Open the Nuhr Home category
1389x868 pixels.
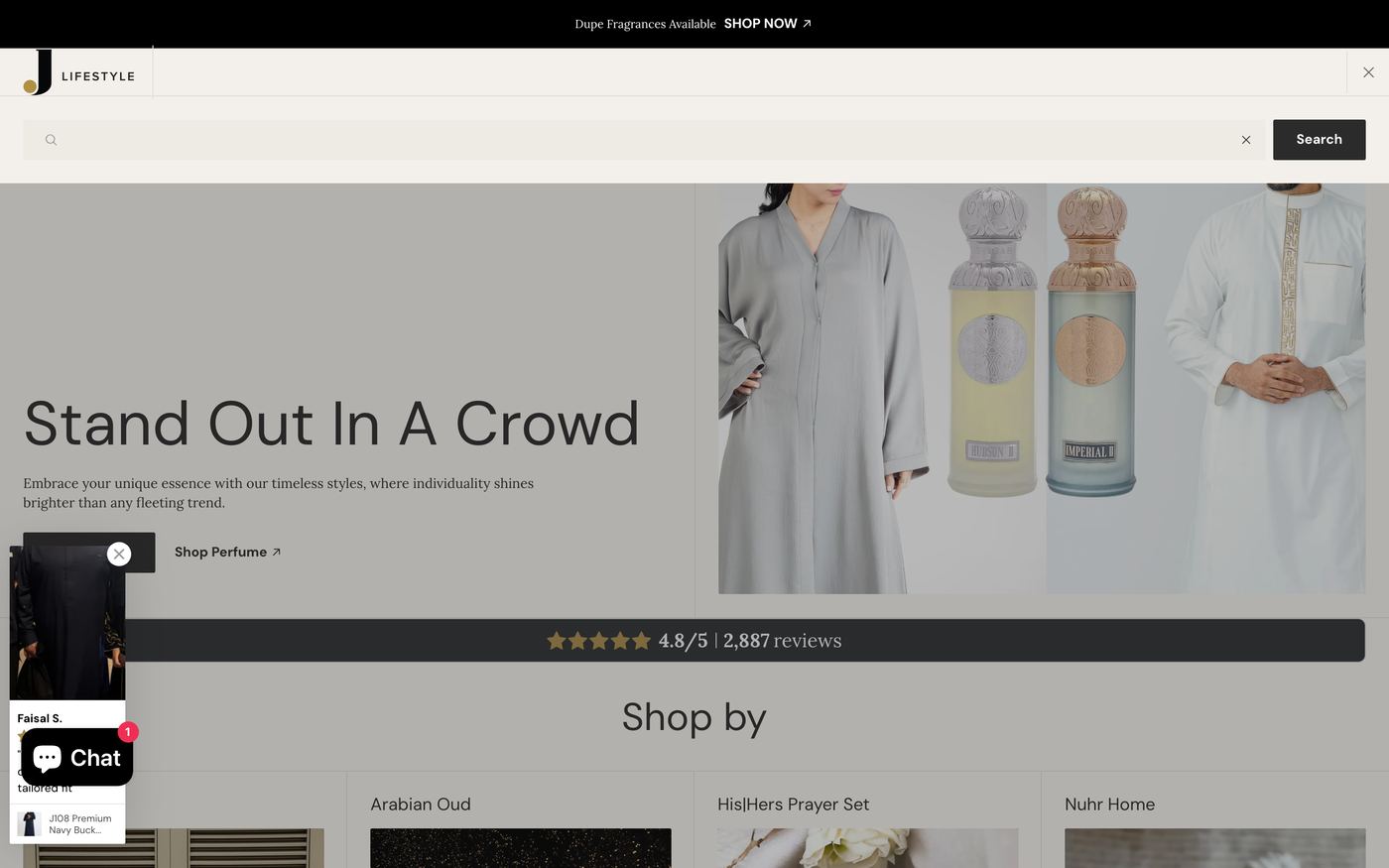tap(1109, 805)
